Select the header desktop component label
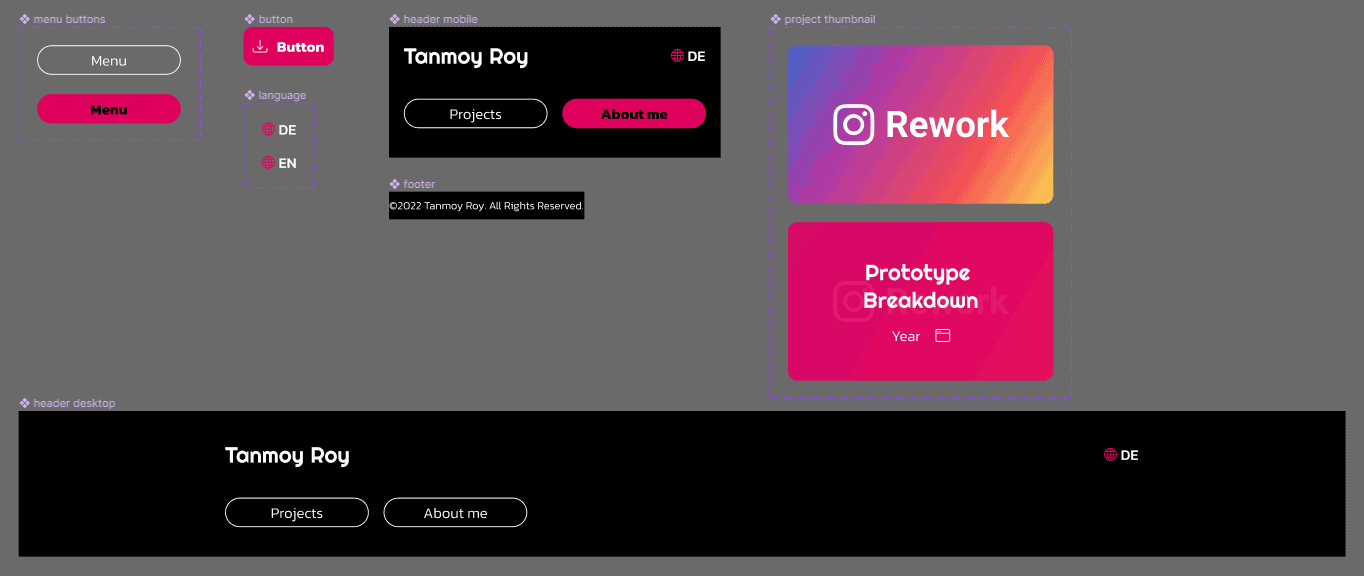 [68, 403]
